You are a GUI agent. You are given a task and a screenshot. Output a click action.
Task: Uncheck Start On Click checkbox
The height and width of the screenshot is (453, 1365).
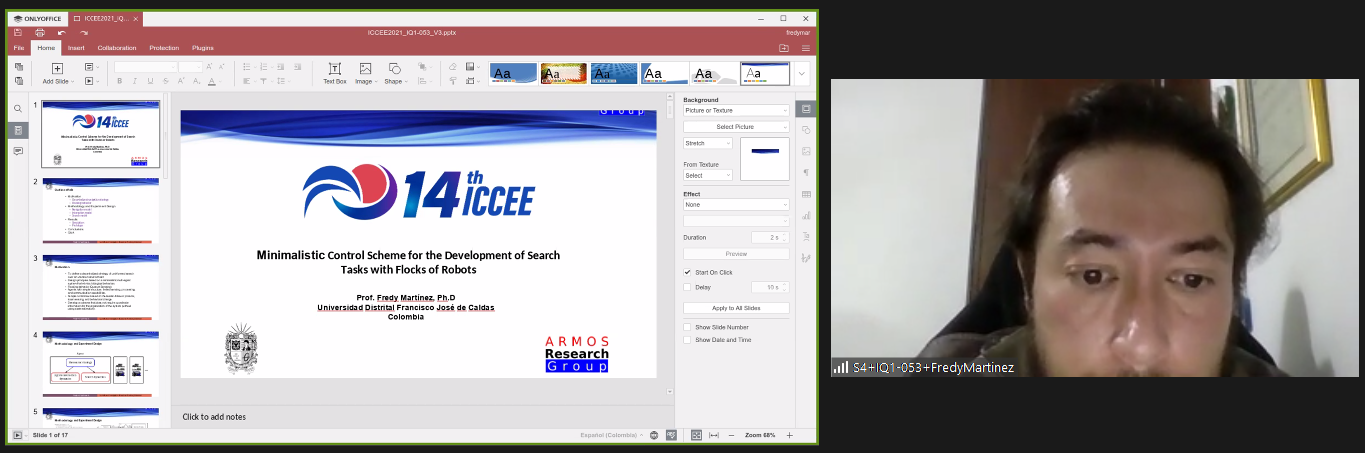687,272
